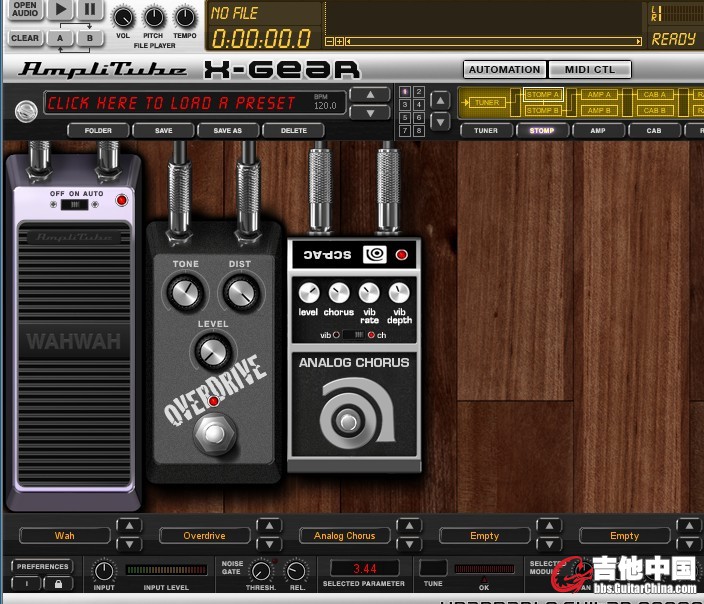Set loop point B
Image resolution: width=704 pixels, height=604 pixels.
click(90, 38)
